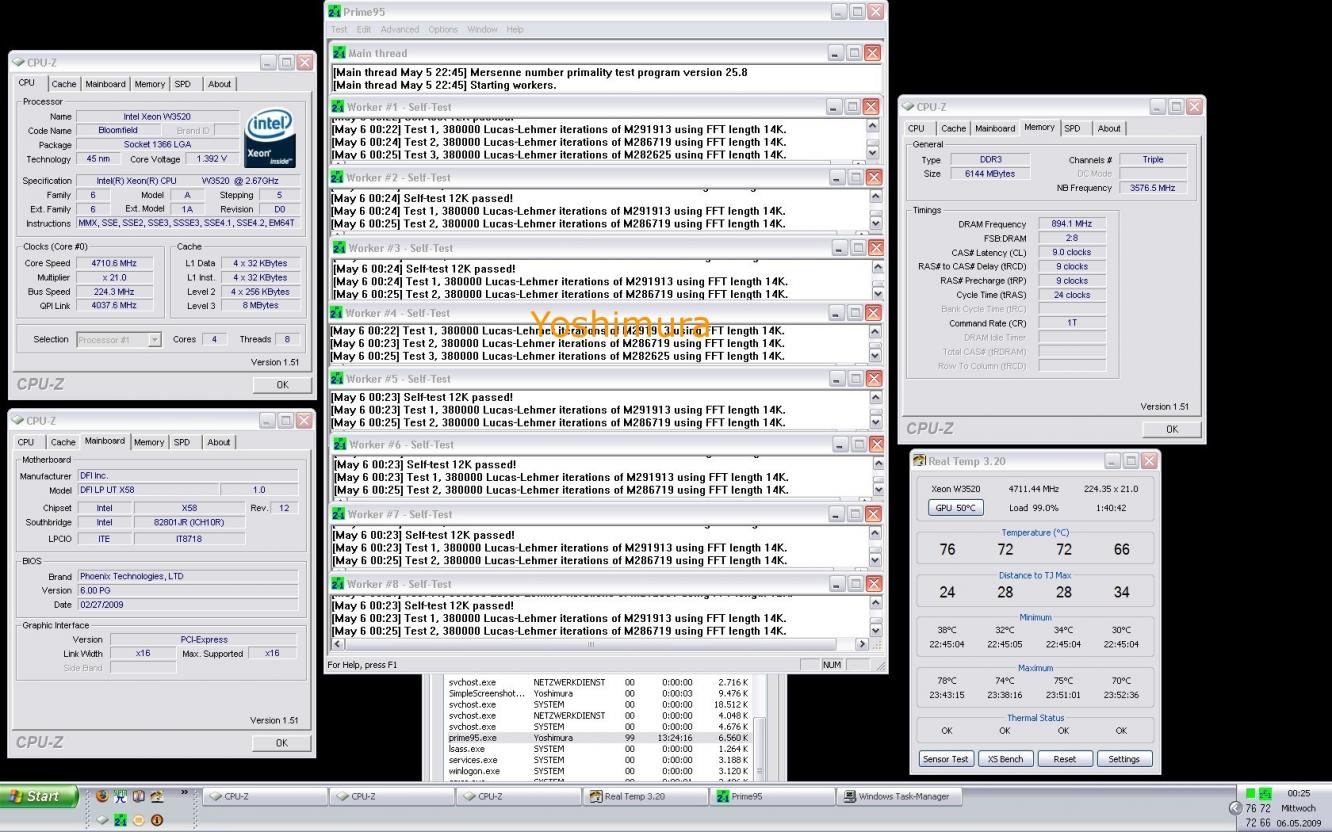Screen dimensions: 1332x832
Task: Click the title icon of the Mainboard CPU-Z window
Action: coord(18,420)
